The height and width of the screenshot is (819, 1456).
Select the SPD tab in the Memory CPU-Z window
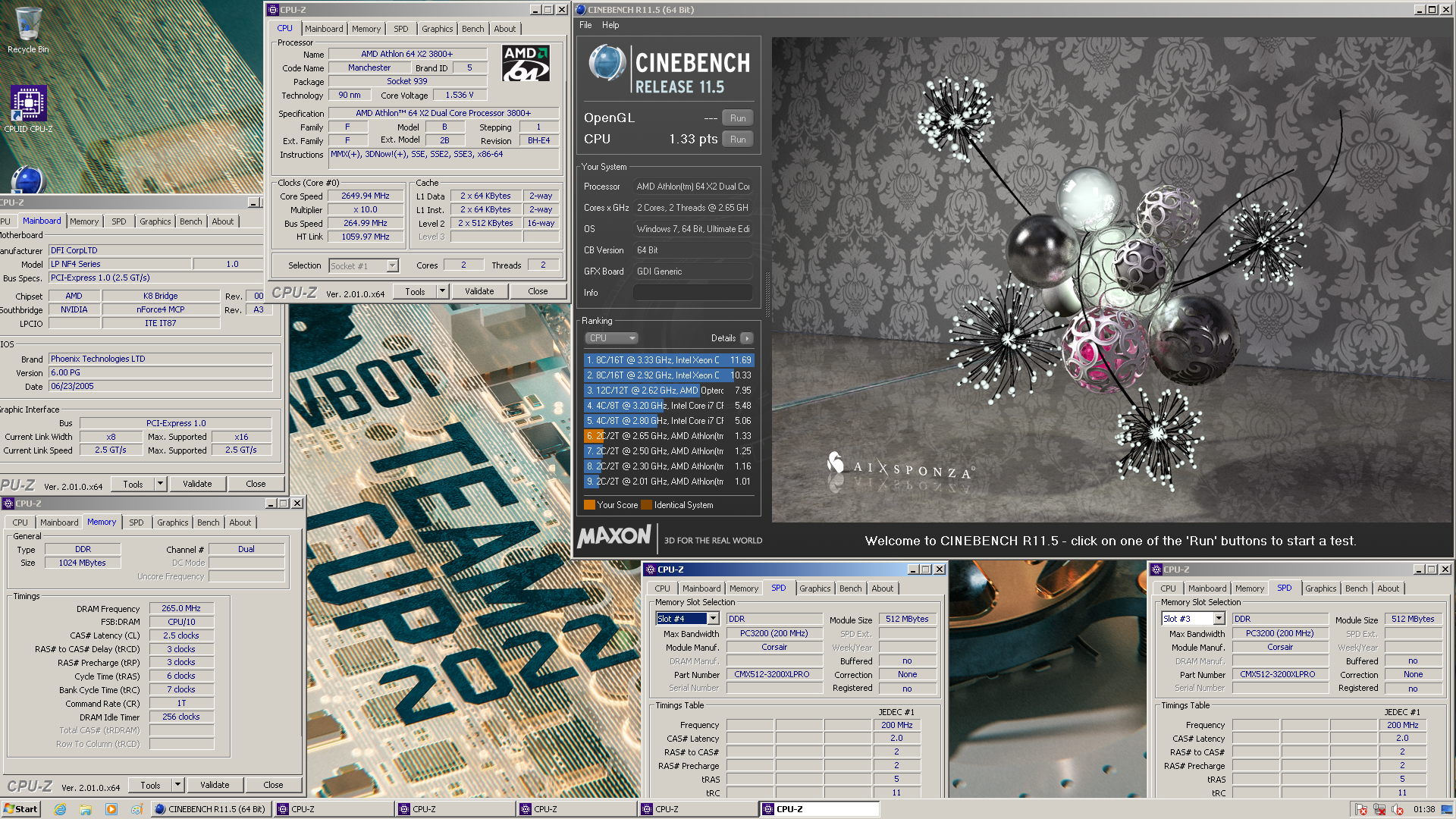click(136, 522)
